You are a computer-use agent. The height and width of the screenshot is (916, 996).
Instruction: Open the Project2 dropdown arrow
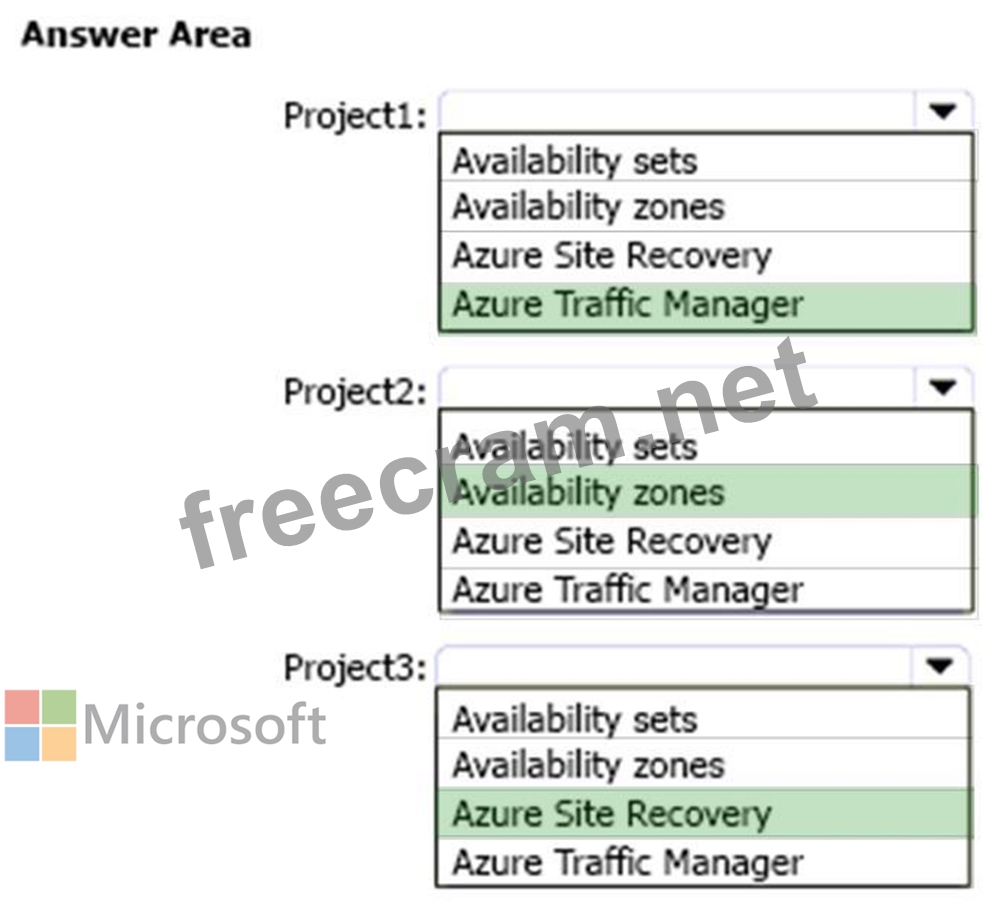point(943,387)
